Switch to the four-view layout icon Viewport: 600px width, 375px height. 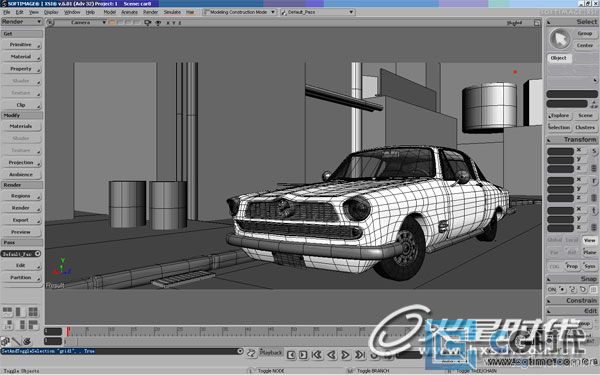(x=33, y=311)
